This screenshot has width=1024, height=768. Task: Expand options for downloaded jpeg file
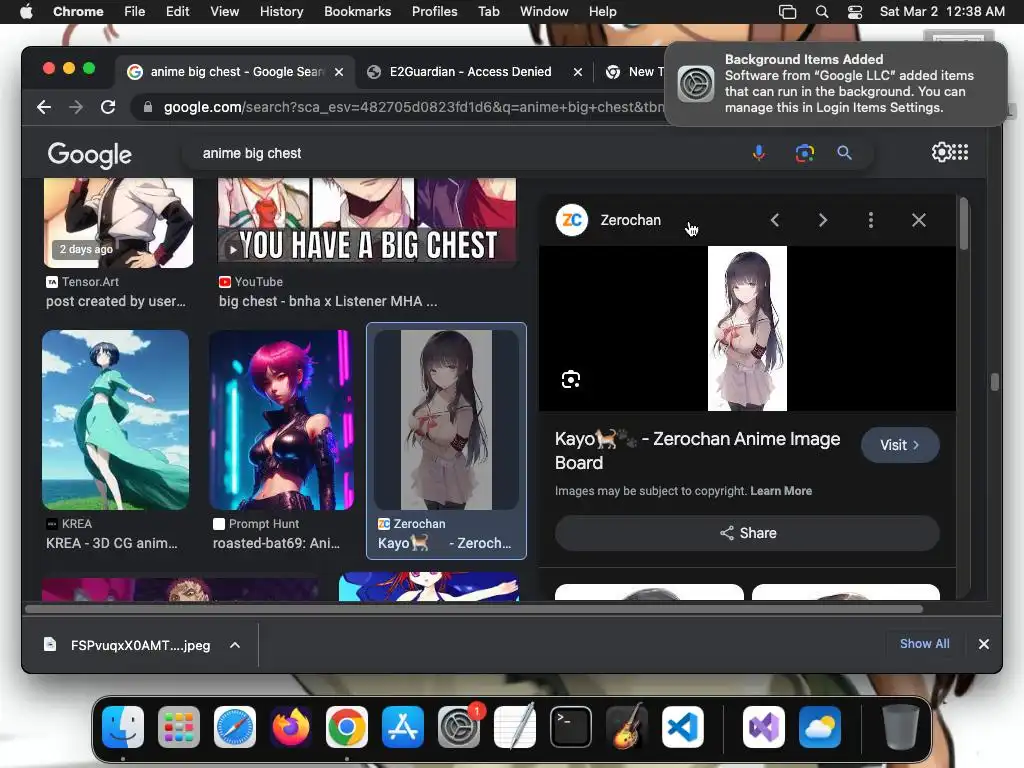[235, 645]
